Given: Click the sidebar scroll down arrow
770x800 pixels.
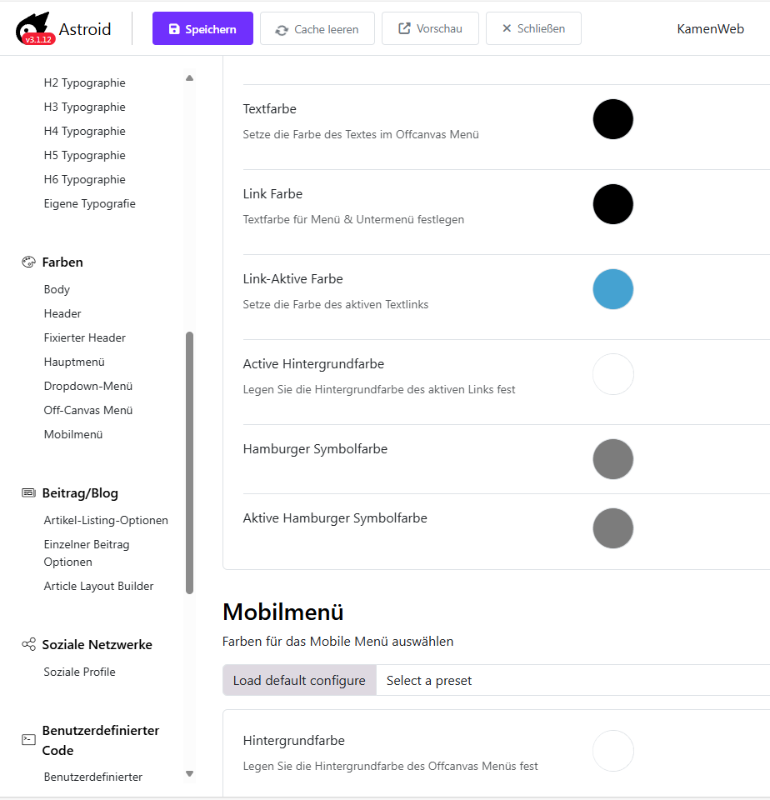Looking at the screenshot, I should [x=189, y=774].
